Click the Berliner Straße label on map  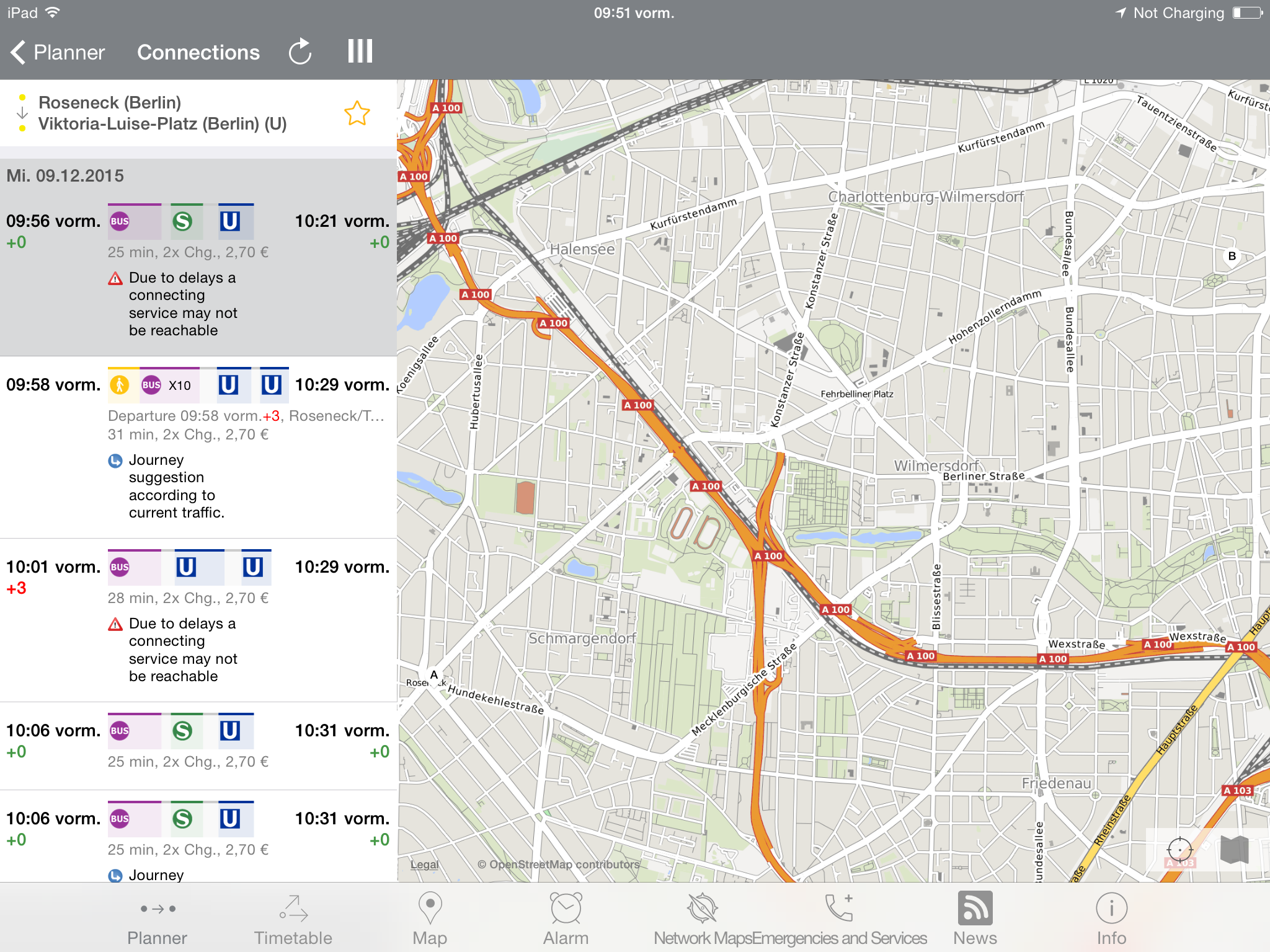click(984, 476)
